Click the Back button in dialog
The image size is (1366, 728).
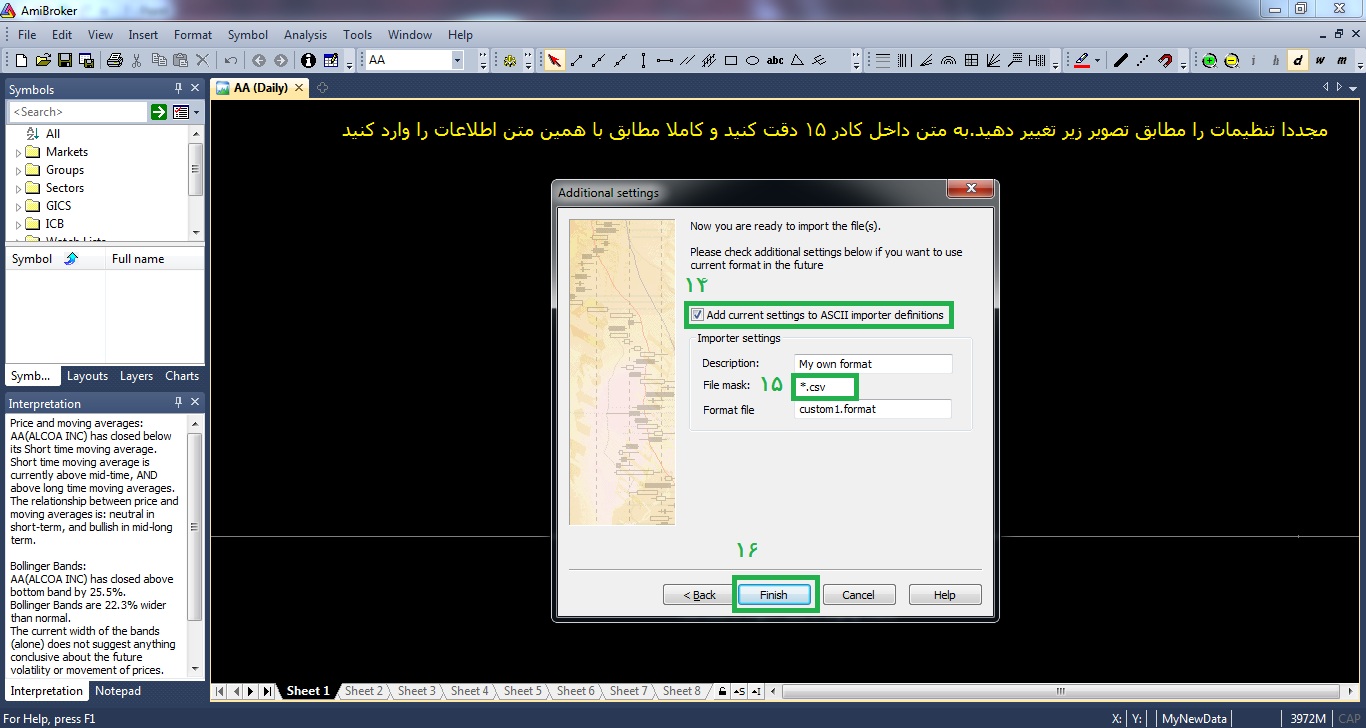[699, 595]
